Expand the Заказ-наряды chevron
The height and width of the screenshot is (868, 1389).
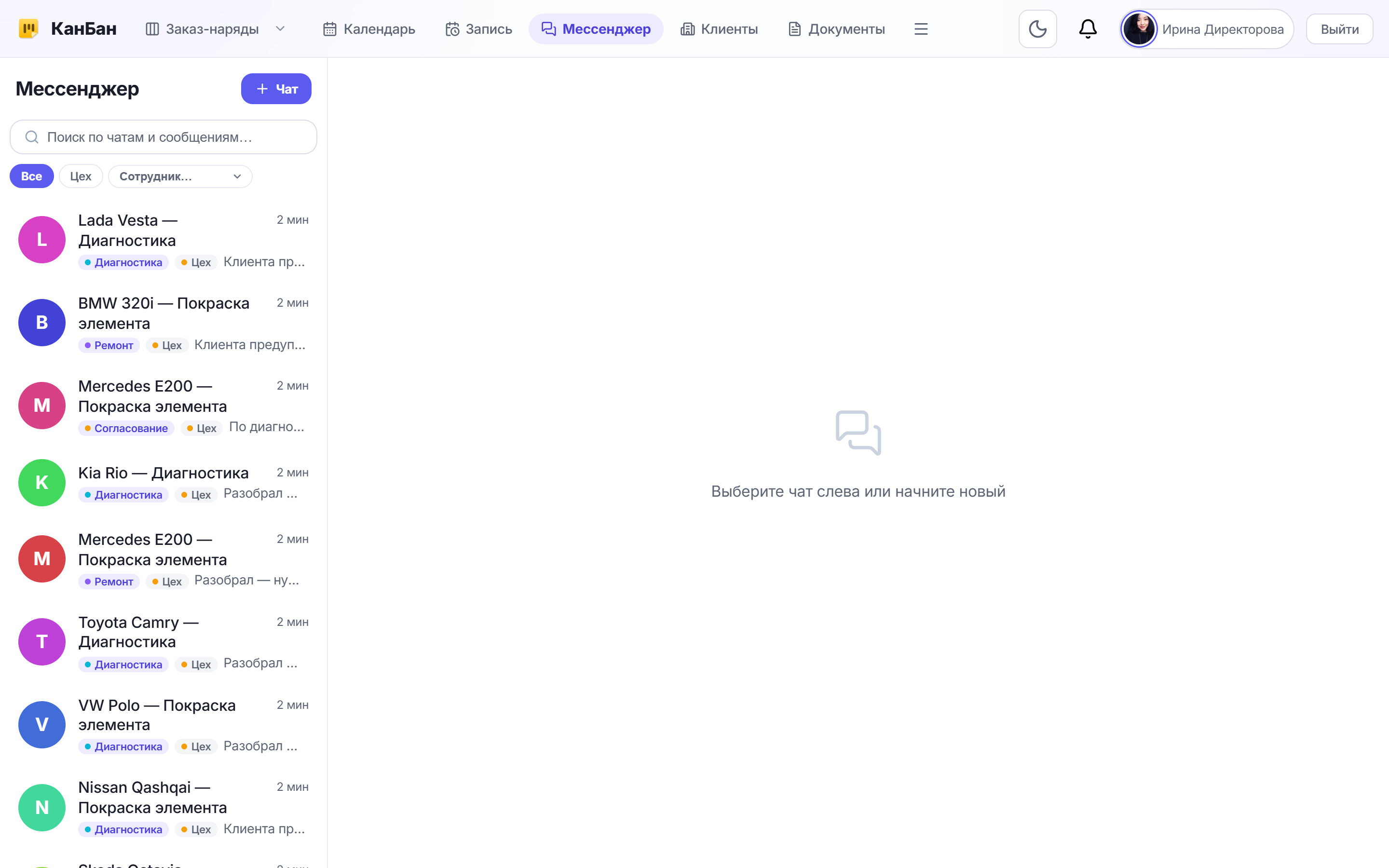(x=280, y=29)
